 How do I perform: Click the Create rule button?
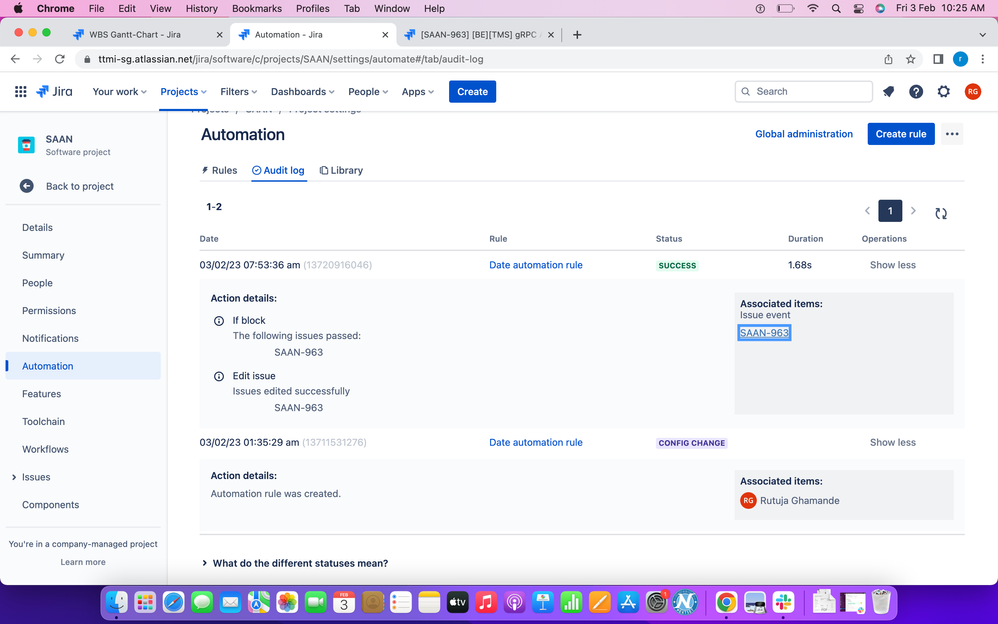901,134
